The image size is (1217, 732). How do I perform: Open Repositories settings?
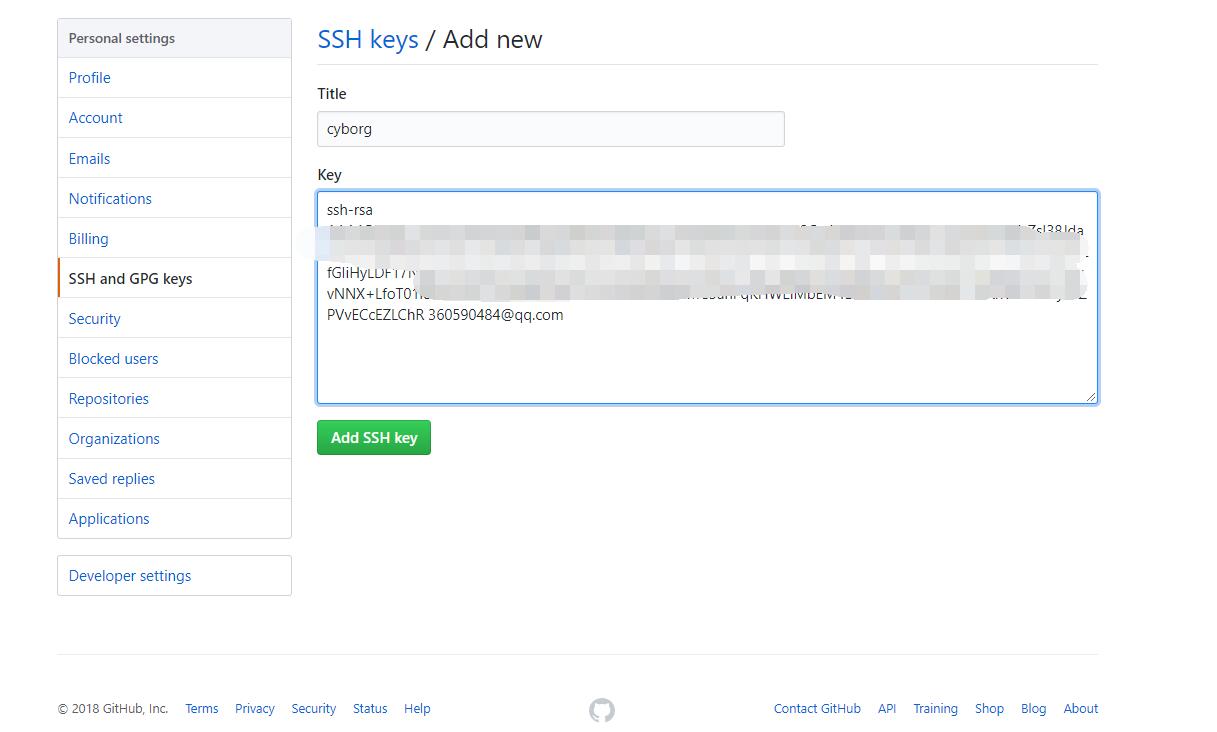tap(174, 398)
